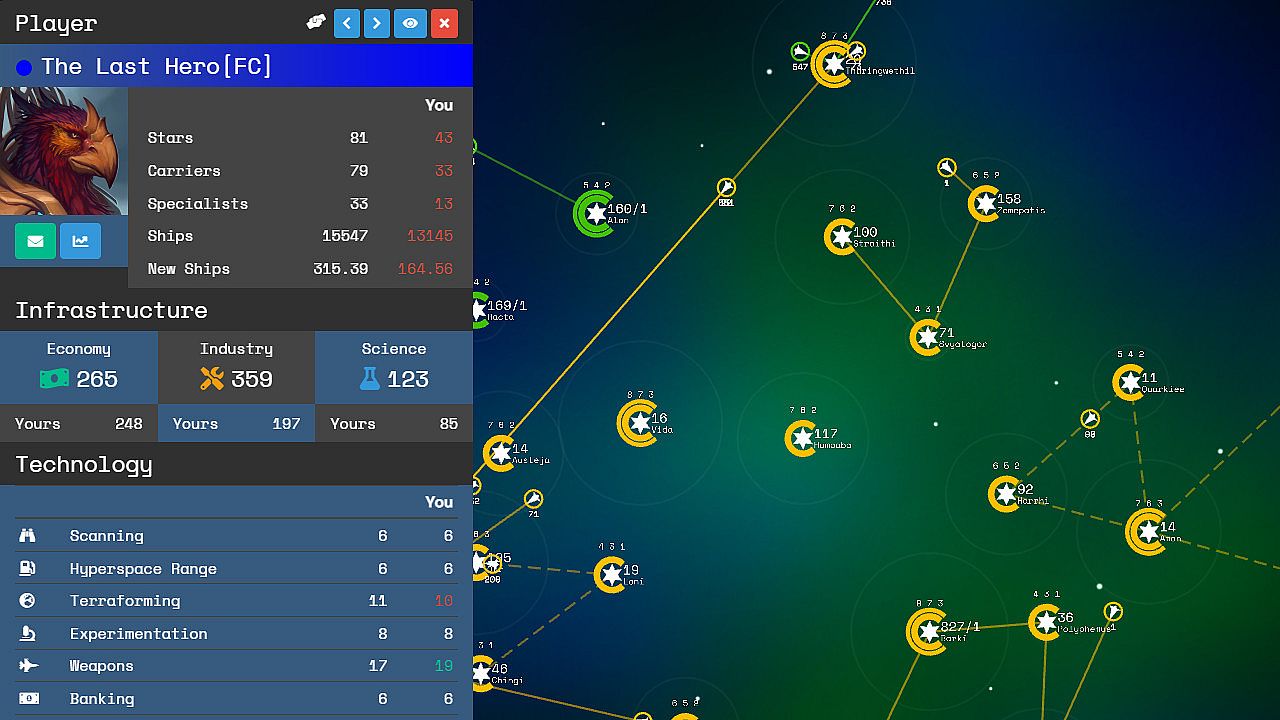Click the Stars value '81'

click(x=359, y=138)
